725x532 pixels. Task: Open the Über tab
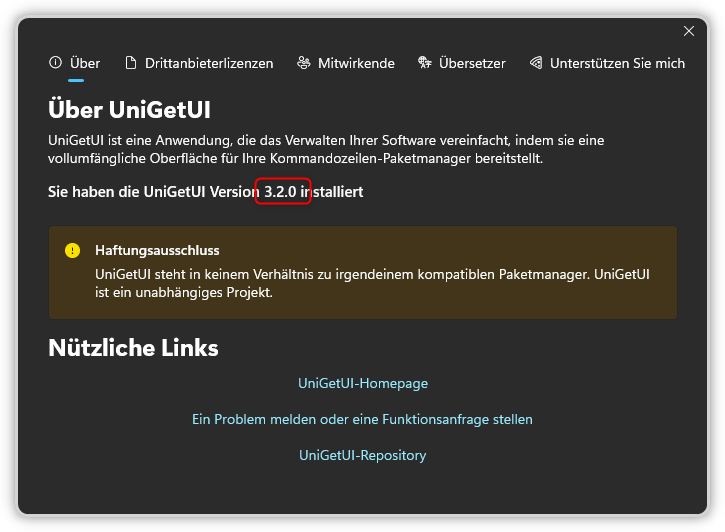point(75,63)
